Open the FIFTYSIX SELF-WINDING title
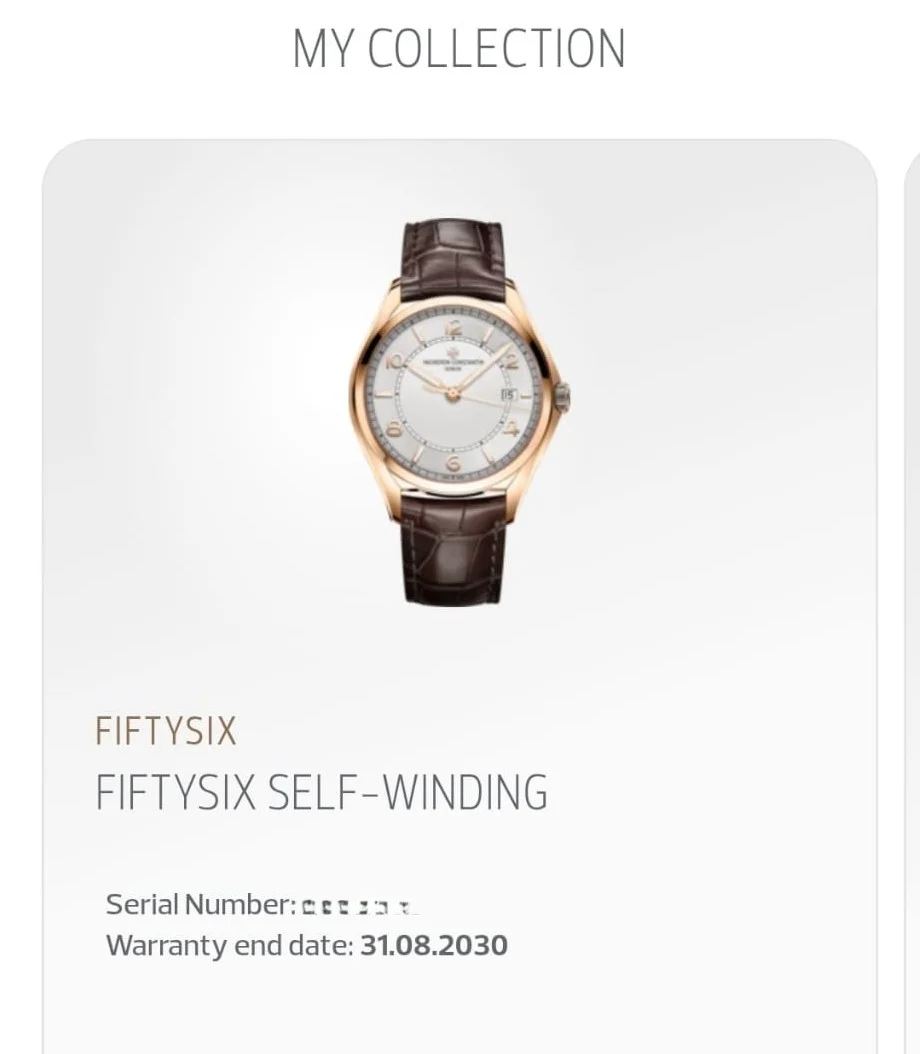920x1054 pixels. click(321, 792)
